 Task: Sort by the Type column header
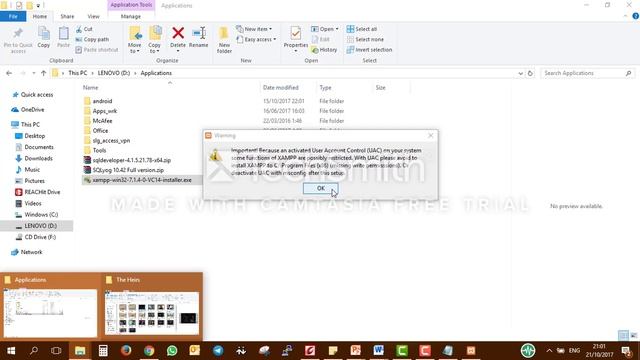(325, 87)
